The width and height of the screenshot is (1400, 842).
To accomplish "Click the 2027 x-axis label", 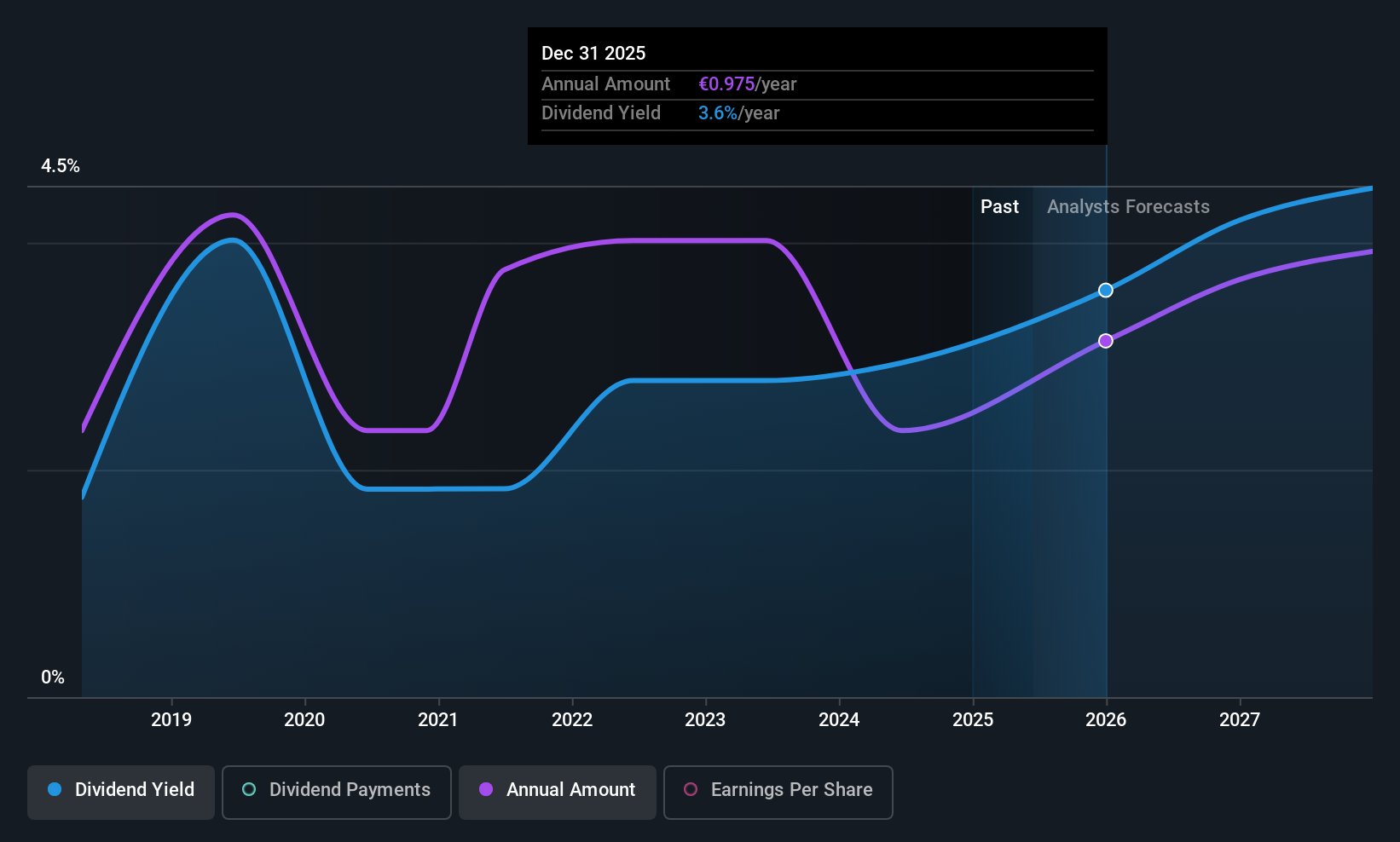I will coord(1240,720).
